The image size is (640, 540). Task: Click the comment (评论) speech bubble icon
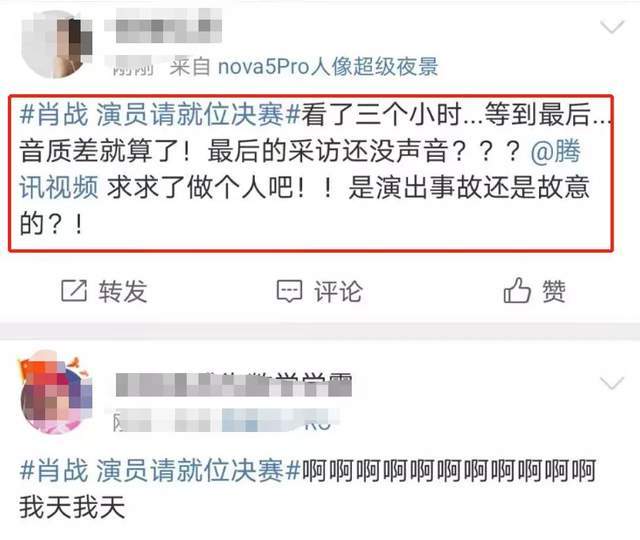pos(289,291)
